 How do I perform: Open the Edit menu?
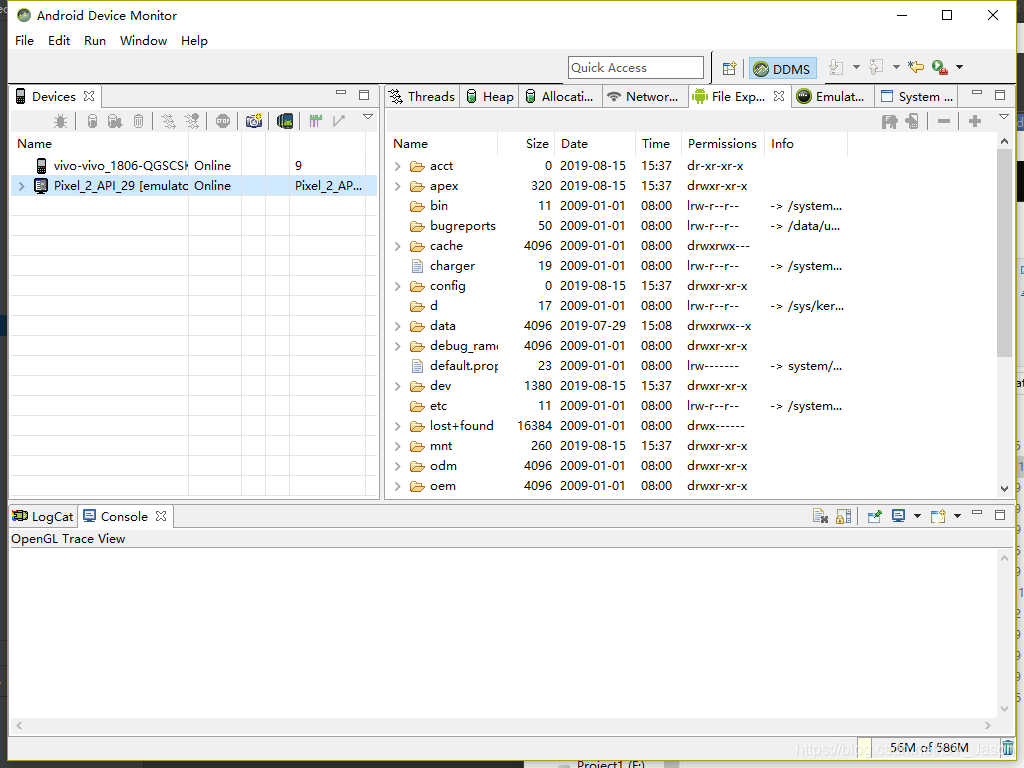tap(59, 40)
